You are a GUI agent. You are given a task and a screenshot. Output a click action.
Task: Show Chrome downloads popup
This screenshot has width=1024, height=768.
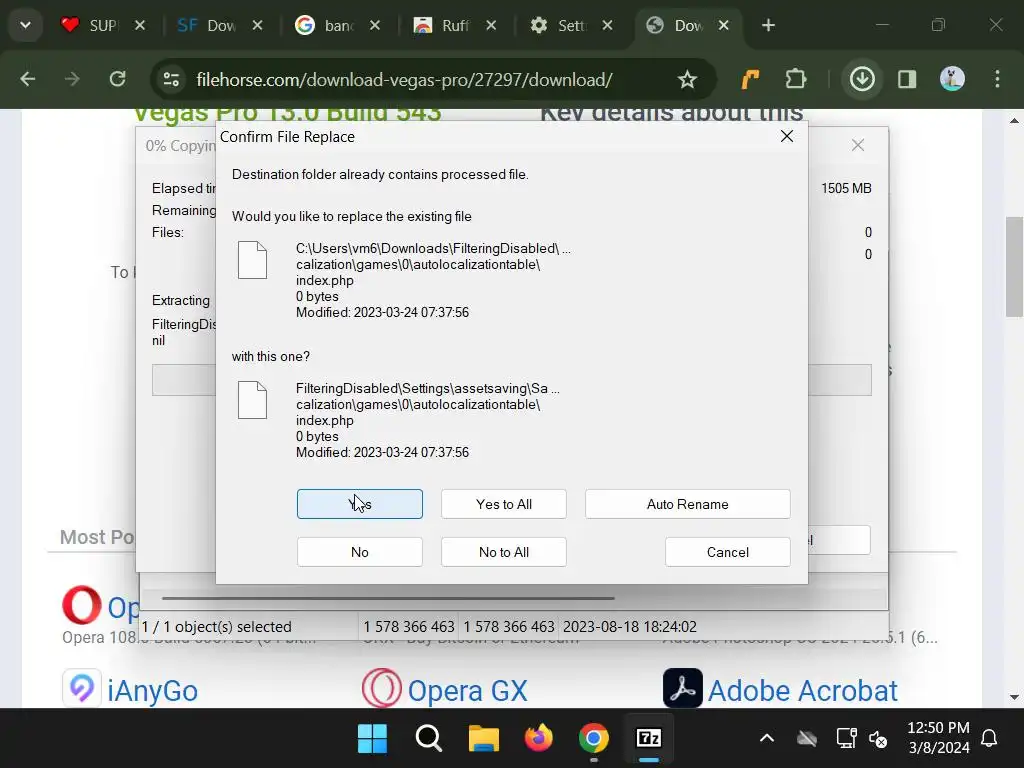pos(862,79)
